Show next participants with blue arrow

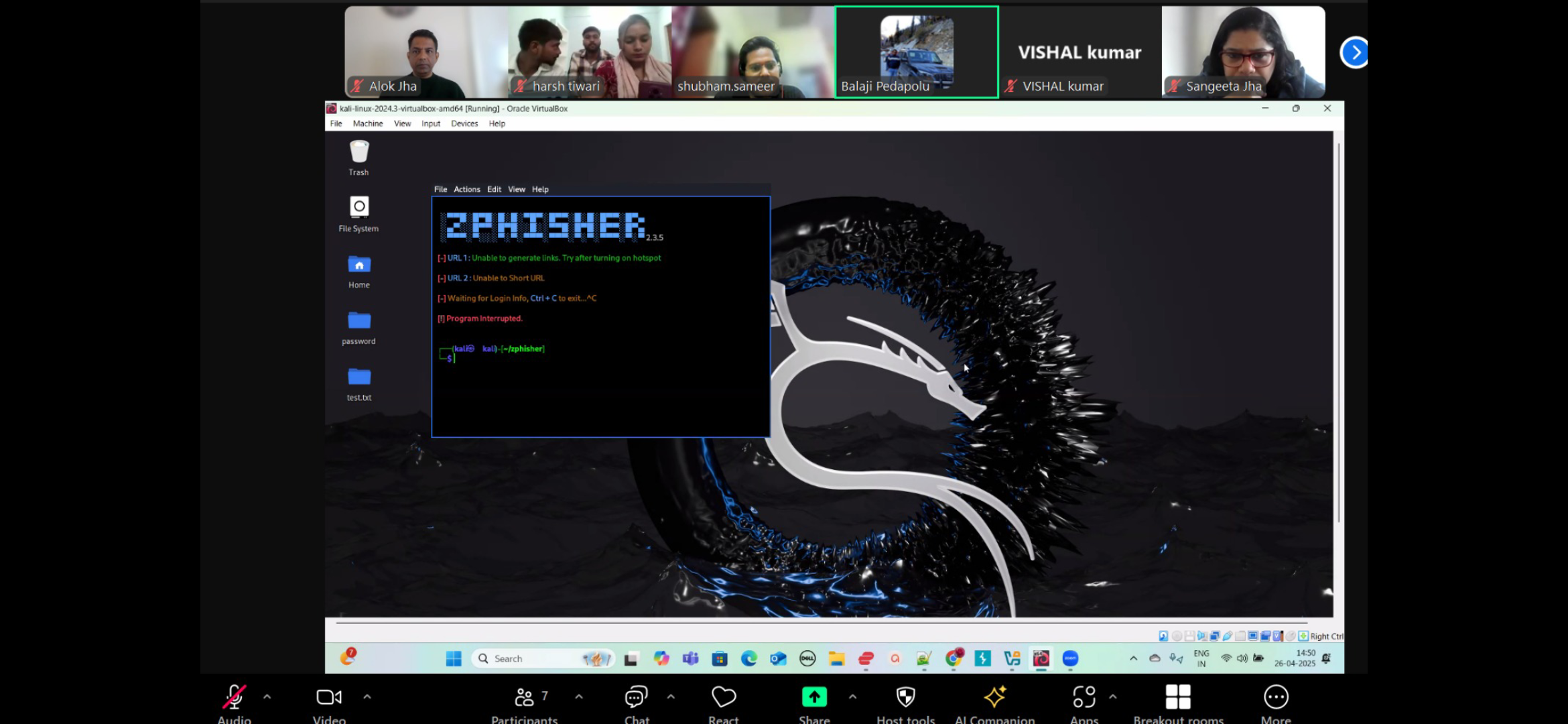point(1355,52)
